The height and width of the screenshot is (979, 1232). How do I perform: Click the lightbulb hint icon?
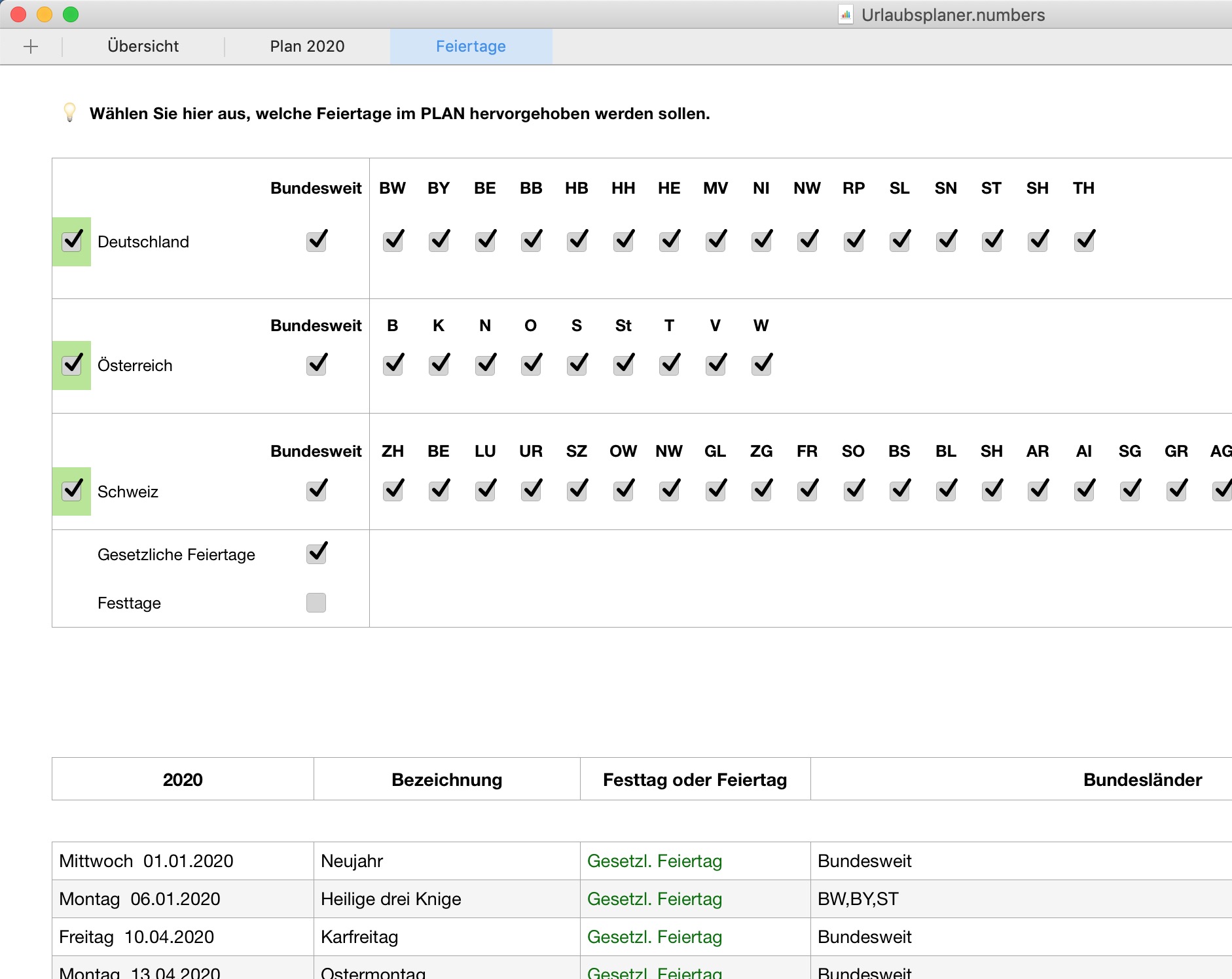point(69,113)
